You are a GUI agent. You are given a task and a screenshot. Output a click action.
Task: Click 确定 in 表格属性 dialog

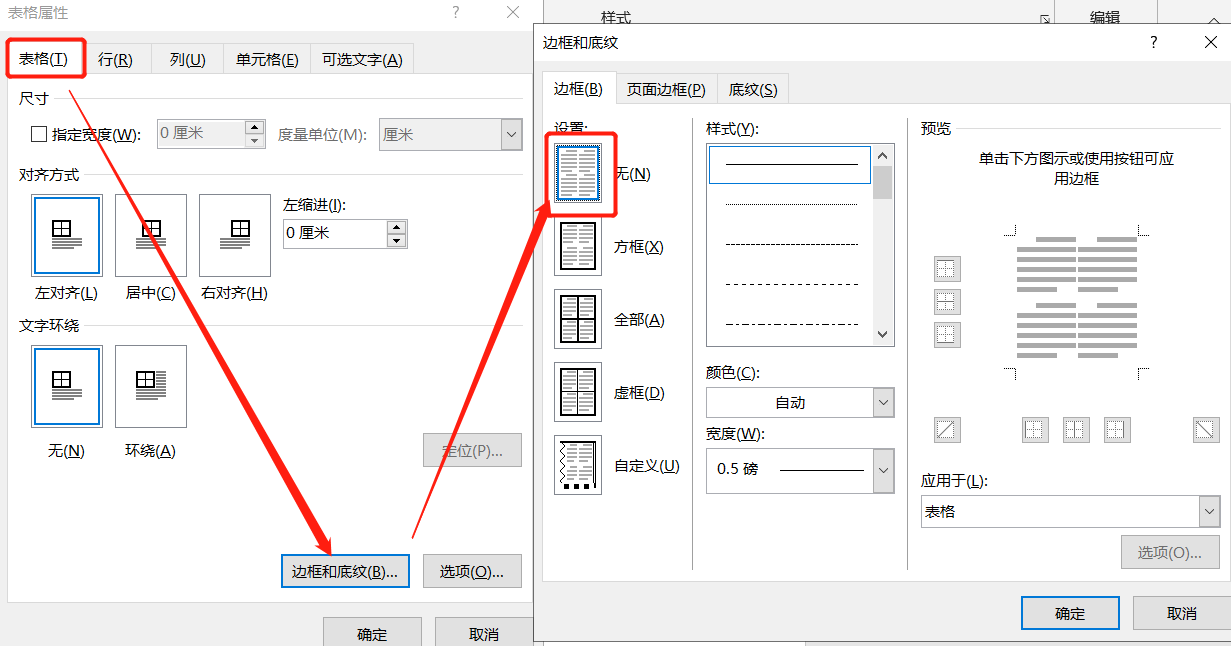(x=372, y=633)
